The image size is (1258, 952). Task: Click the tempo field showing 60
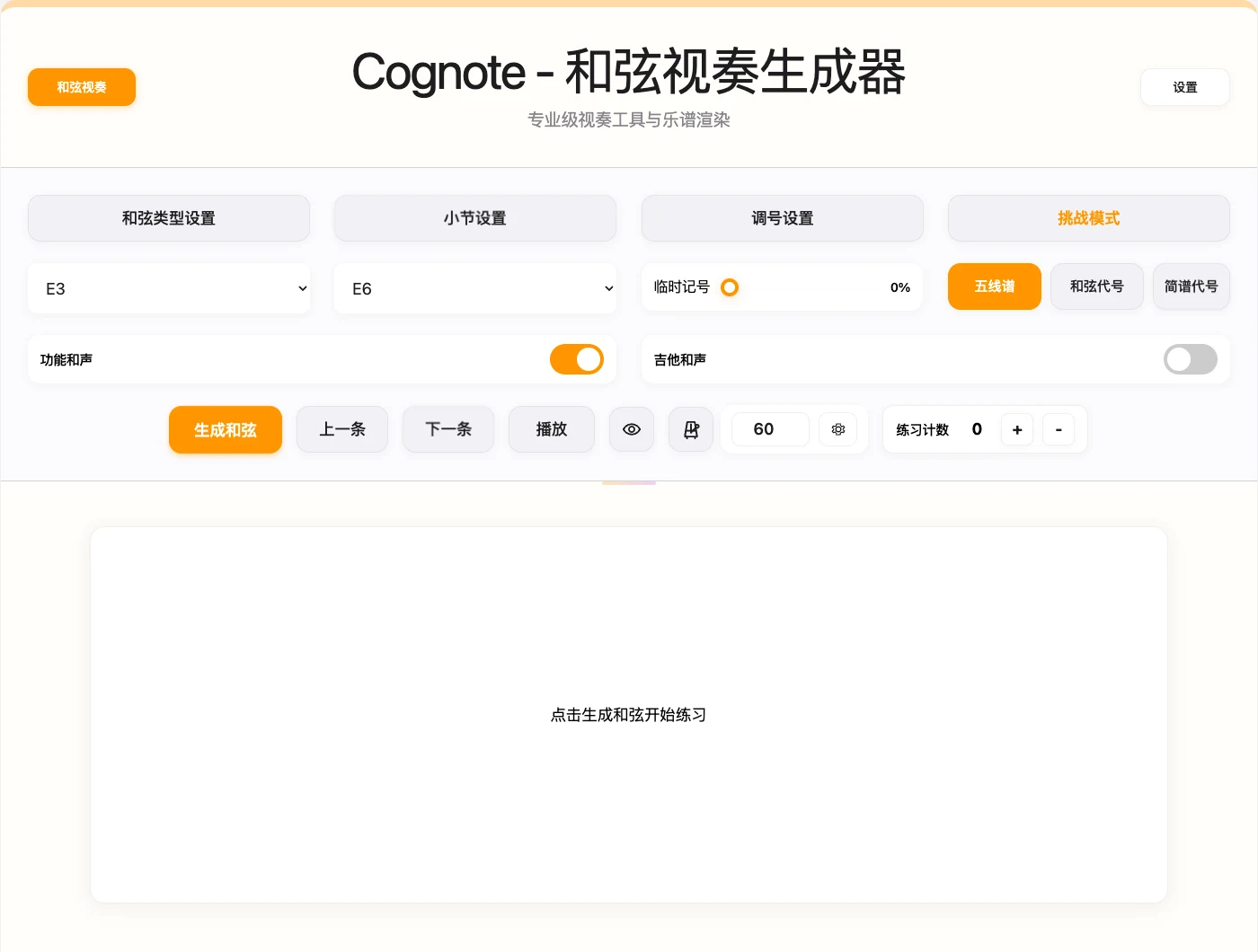pos(770,429)
